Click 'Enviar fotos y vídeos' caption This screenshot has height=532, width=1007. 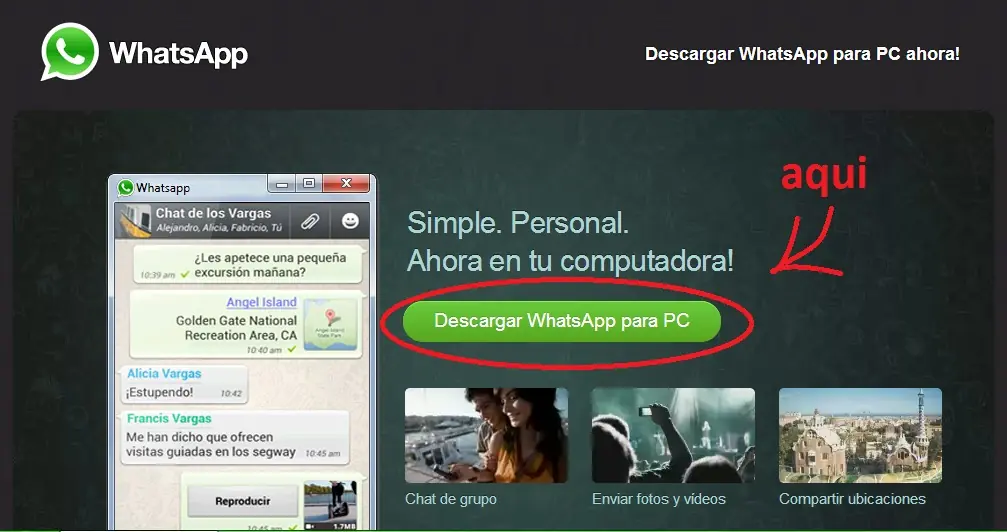tap(659, 499)
